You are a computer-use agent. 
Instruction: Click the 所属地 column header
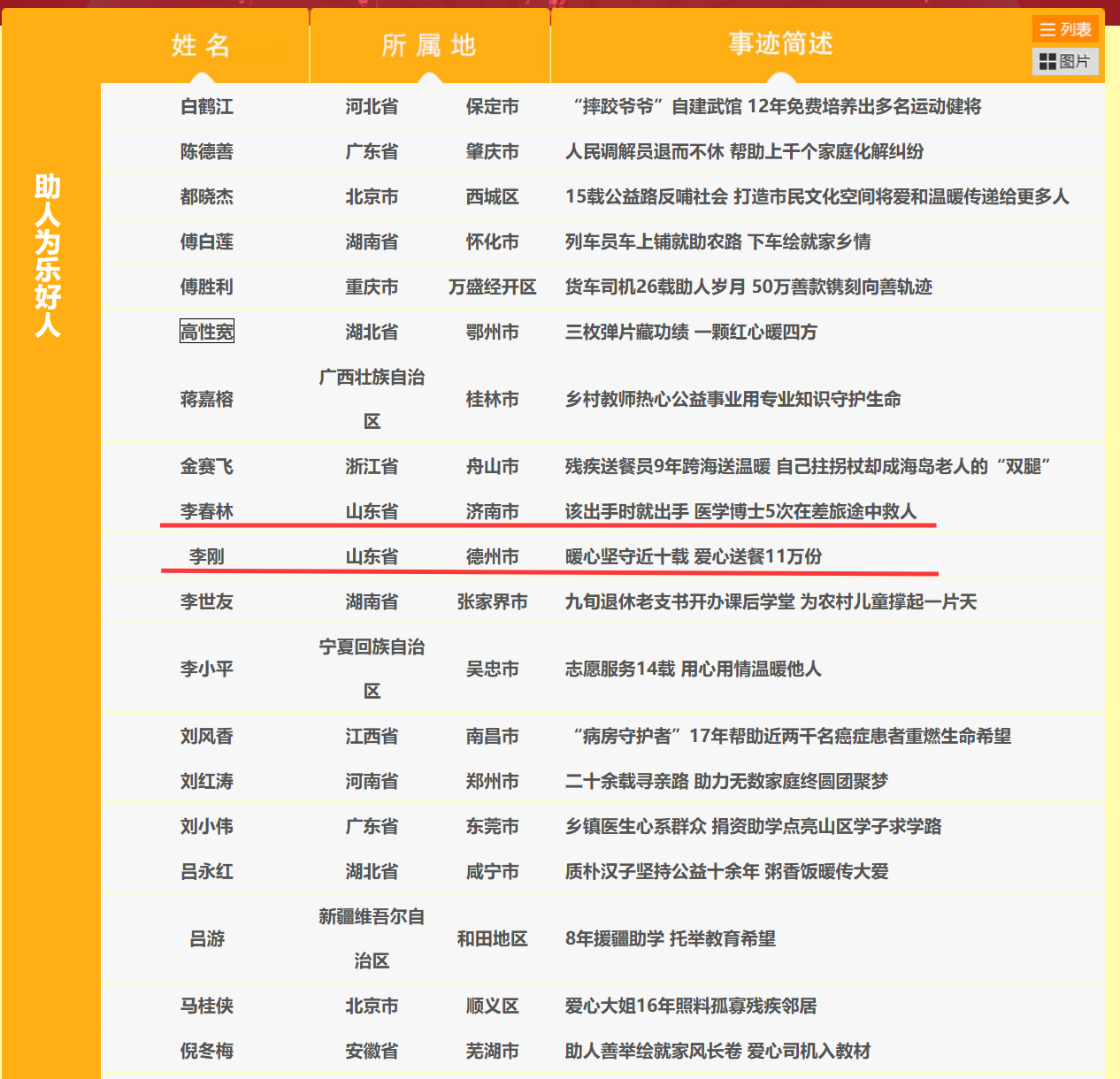[429, 45]
